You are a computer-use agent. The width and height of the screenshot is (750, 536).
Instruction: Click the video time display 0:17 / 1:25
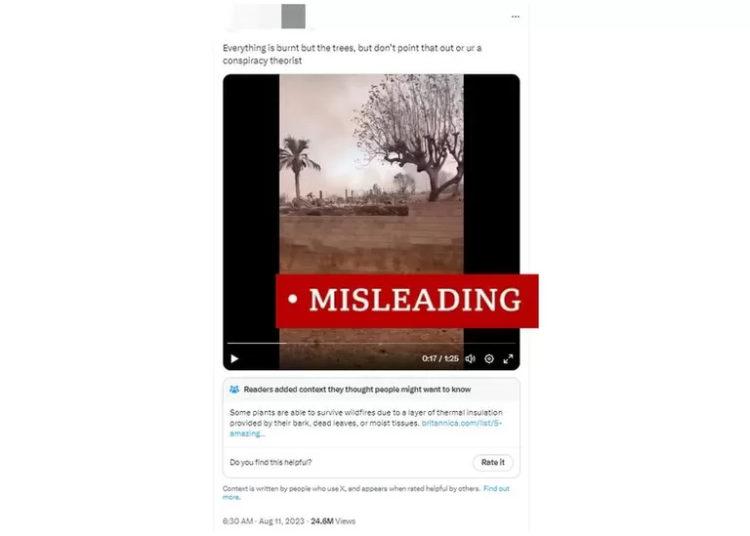(440, 359)
